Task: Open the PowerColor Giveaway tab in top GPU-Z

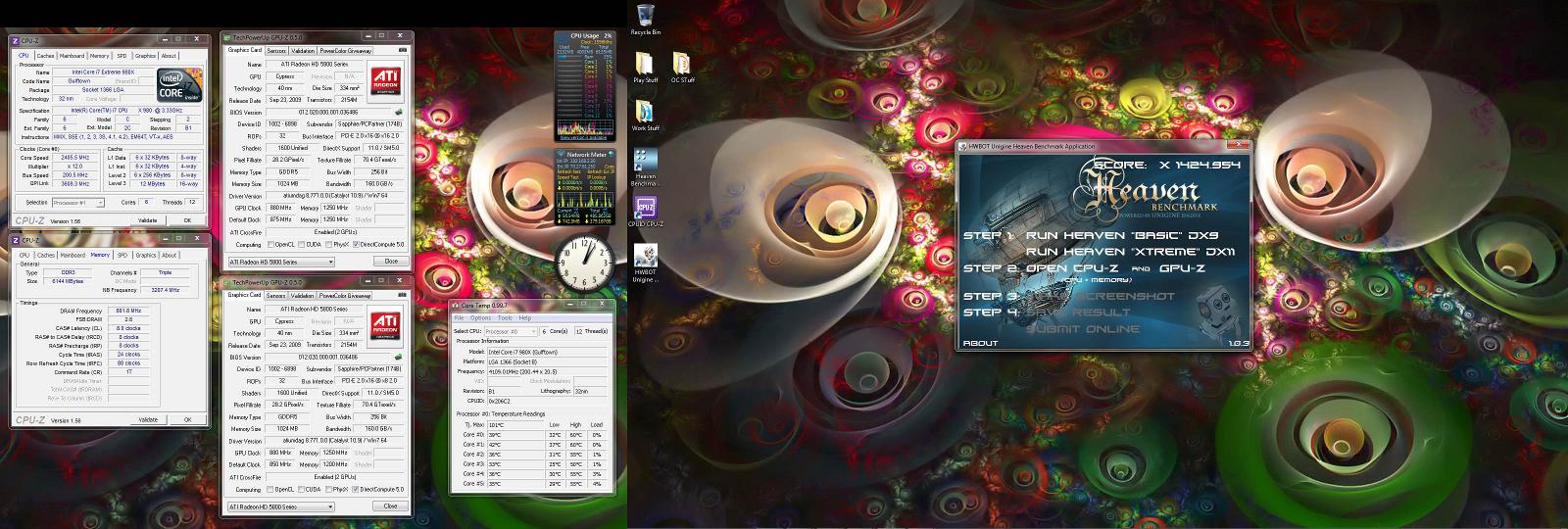Action: click(x=346, y=49)
